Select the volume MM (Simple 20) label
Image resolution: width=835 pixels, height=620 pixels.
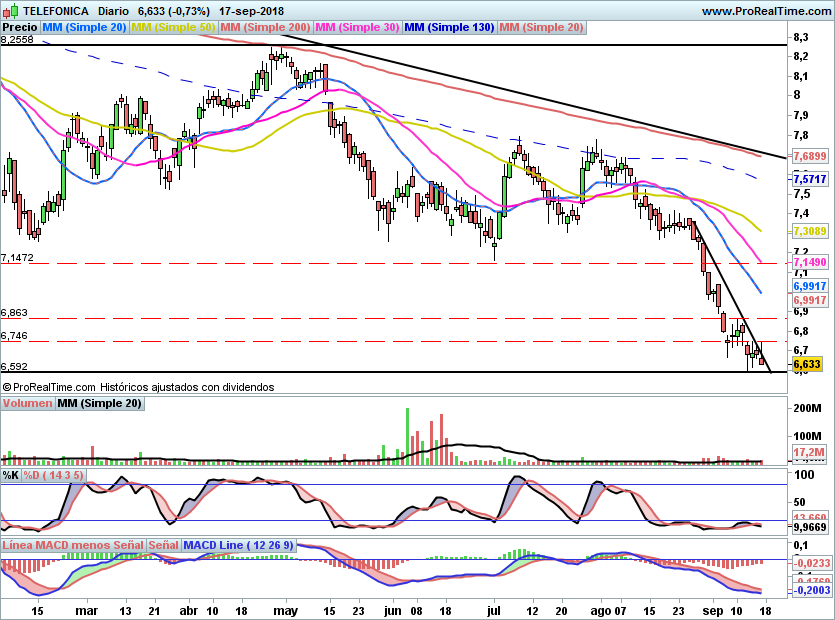point(99,403)
